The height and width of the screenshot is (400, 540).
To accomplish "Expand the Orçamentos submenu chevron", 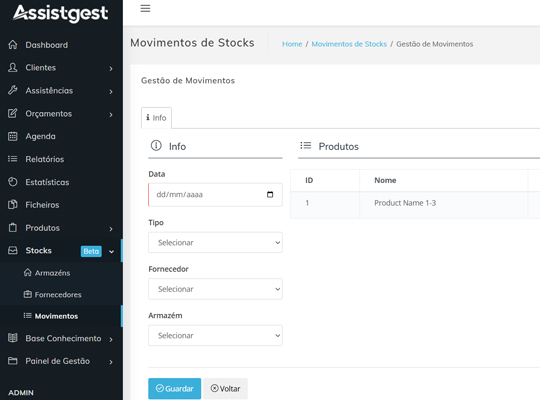I will [111, 115].
